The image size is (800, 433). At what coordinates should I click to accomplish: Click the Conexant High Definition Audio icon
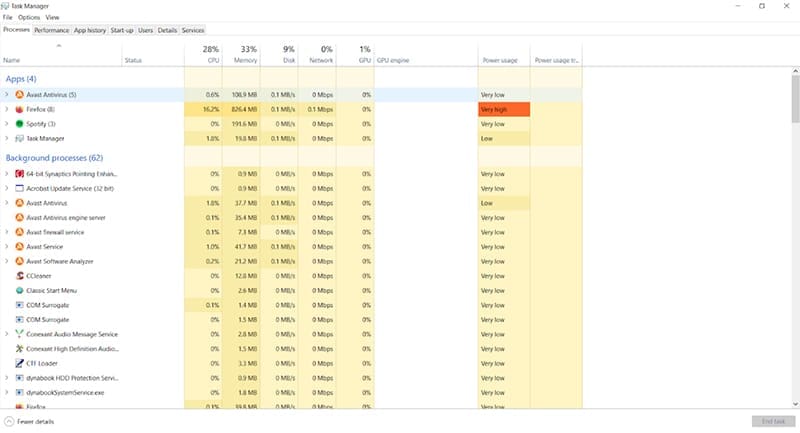[19, 349]
